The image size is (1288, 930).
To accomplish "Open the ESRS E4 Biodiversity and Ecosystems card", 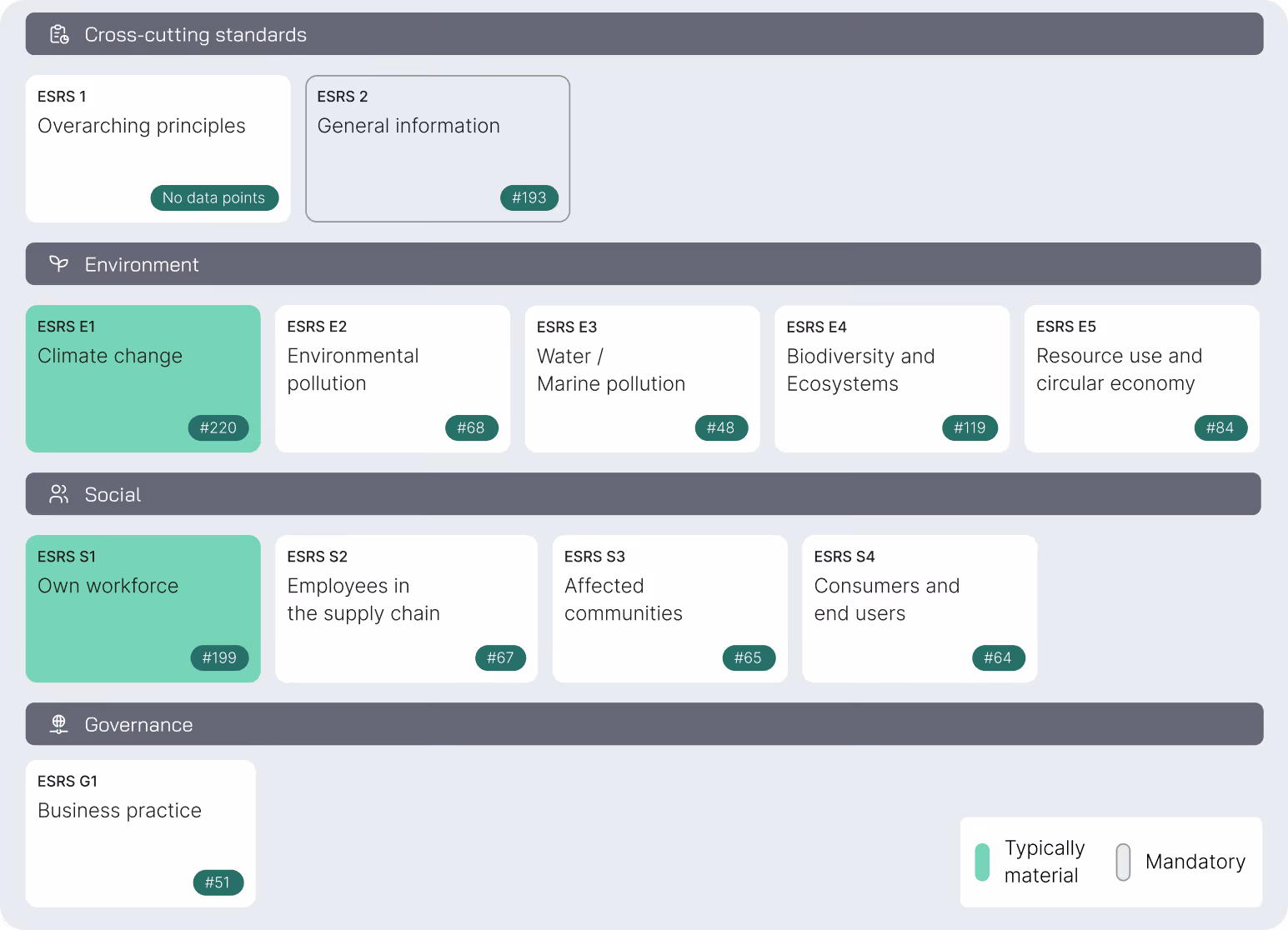I will (892, 379).
